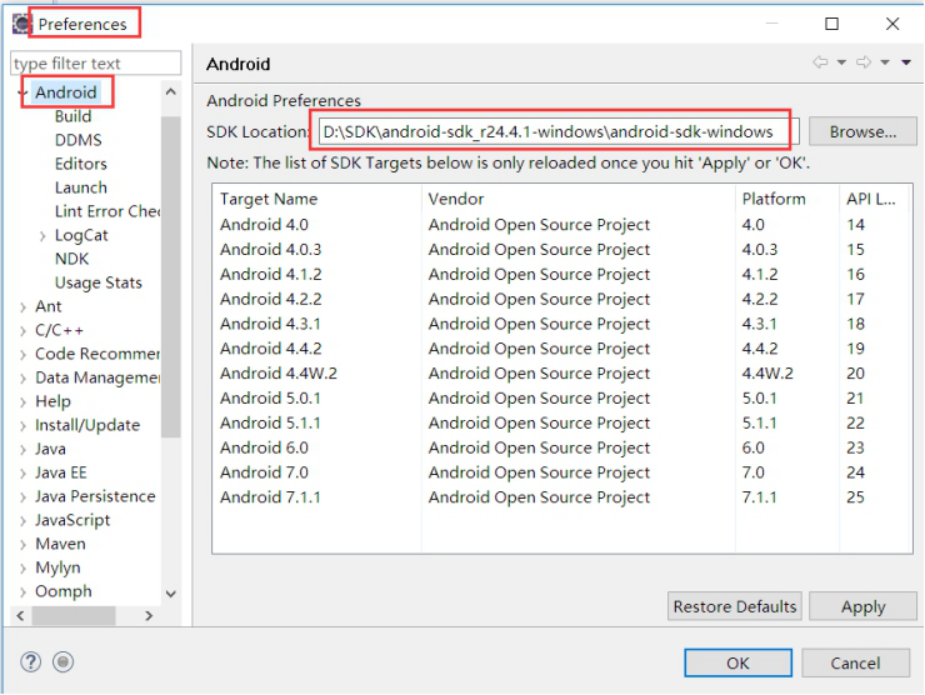
Task: Expand the Java preferences category
Action: point(23,450)
